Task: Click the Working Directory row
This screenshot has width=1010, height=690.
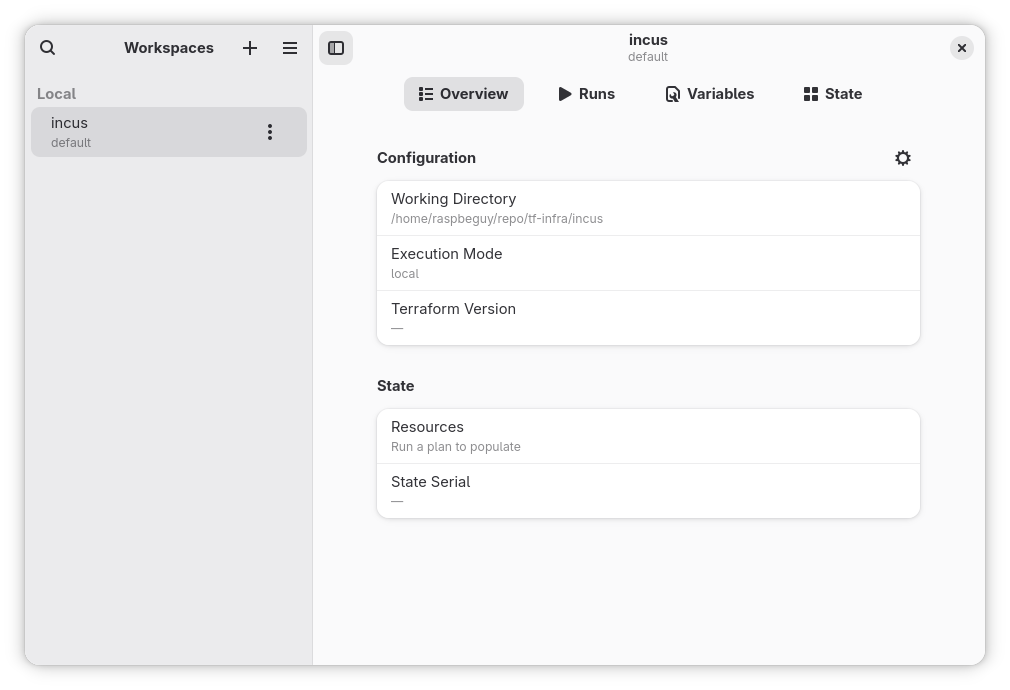Action: [x=648, y=208]
